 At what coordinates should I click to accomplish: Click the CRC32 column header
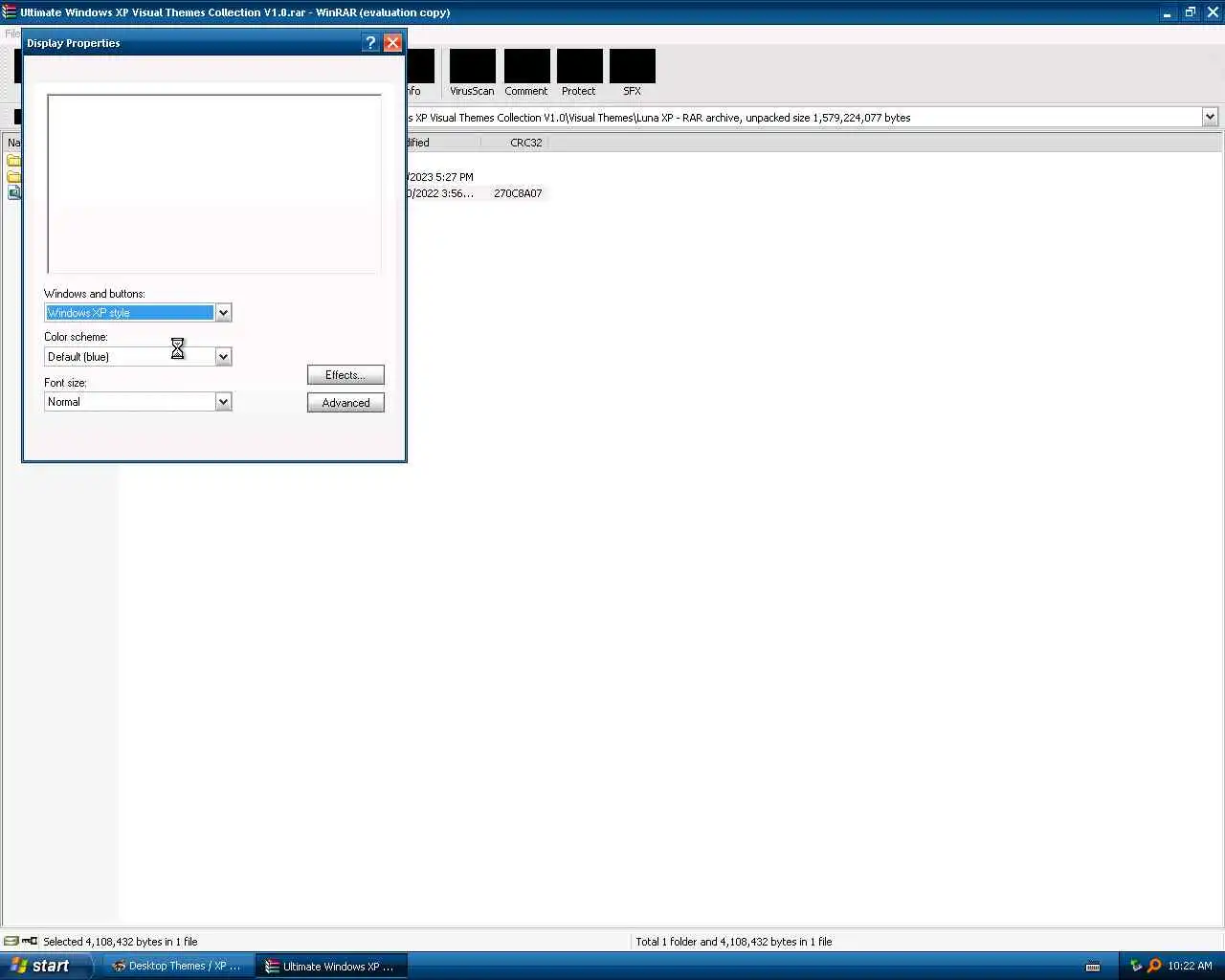click(x=525, y=143)
